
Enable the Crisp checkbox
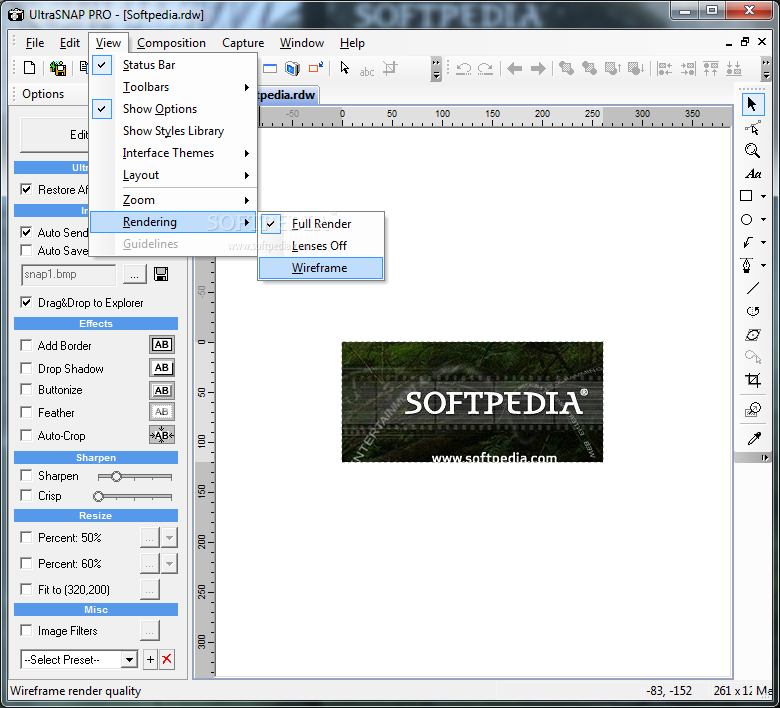[x=26, y=496]
